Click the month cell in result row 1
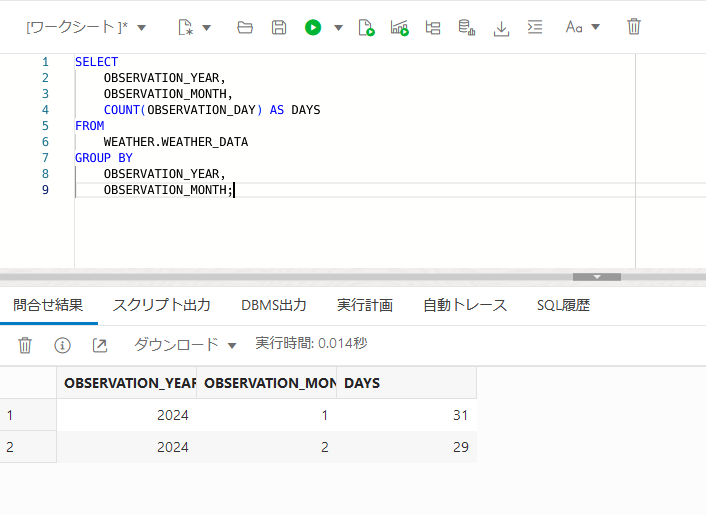 pos(267,415)
